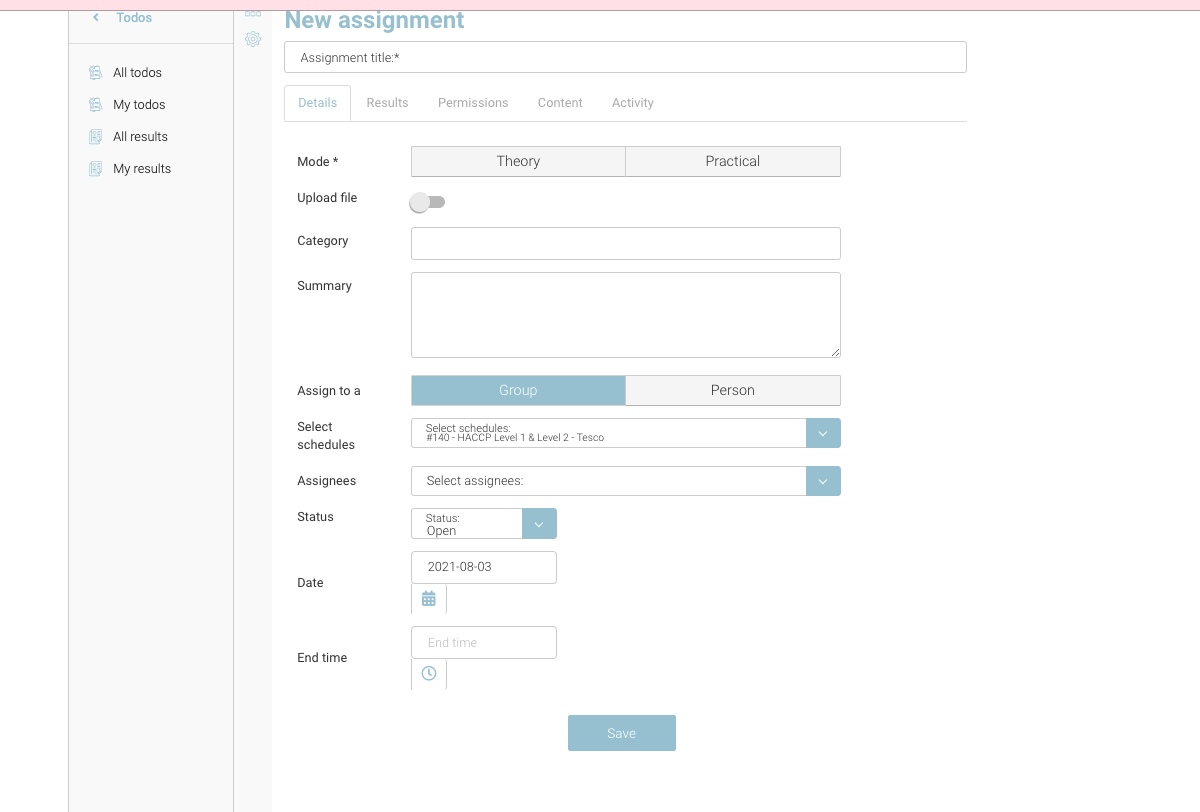The width and height of the screenshot is (1200, 812).
Task: Select Theory mode
Action: click(518, 161)
